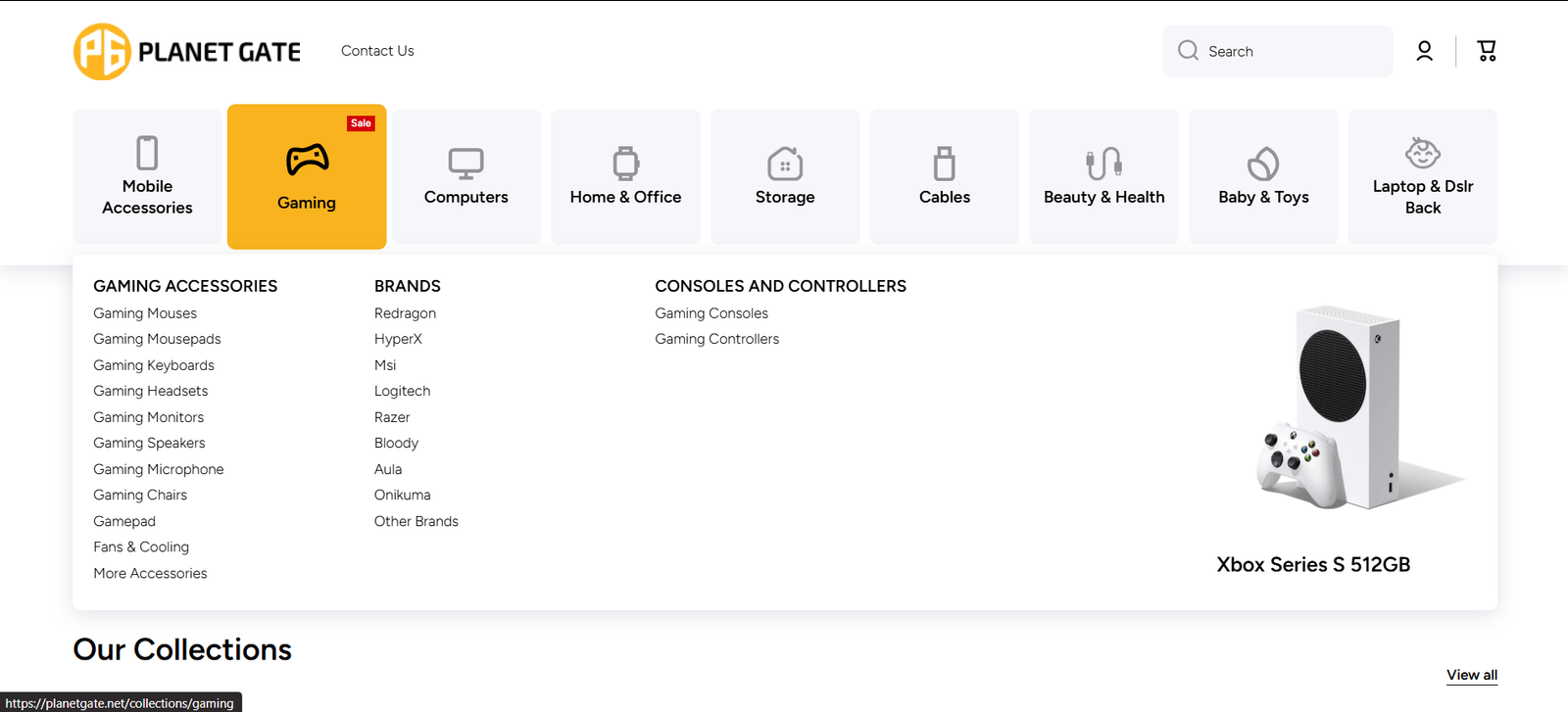This screenshot has width=1568, height=712.
Task: Click the Gaming controller icon
Action: pyautogui.click(x=307, y=159)
